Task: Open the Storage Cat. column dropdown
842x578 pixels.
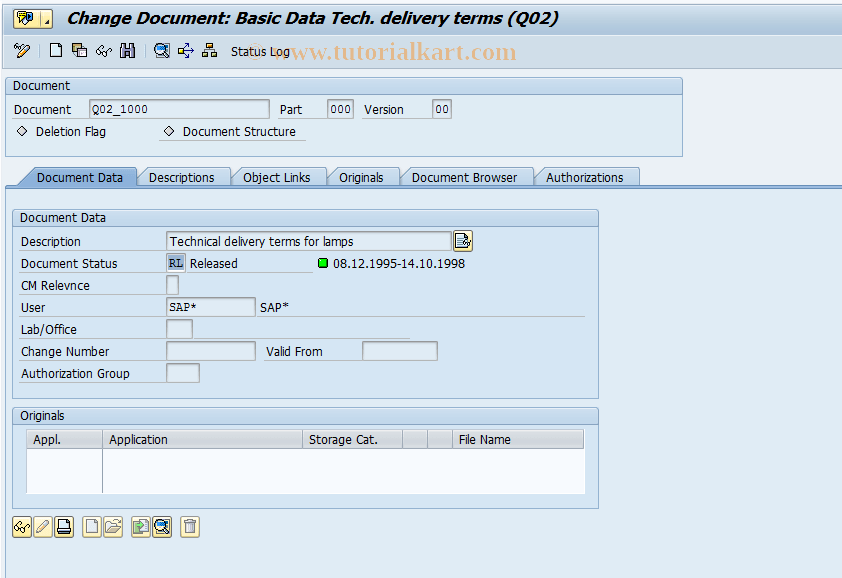Action: pyautogui.click(x=352, y=439)
